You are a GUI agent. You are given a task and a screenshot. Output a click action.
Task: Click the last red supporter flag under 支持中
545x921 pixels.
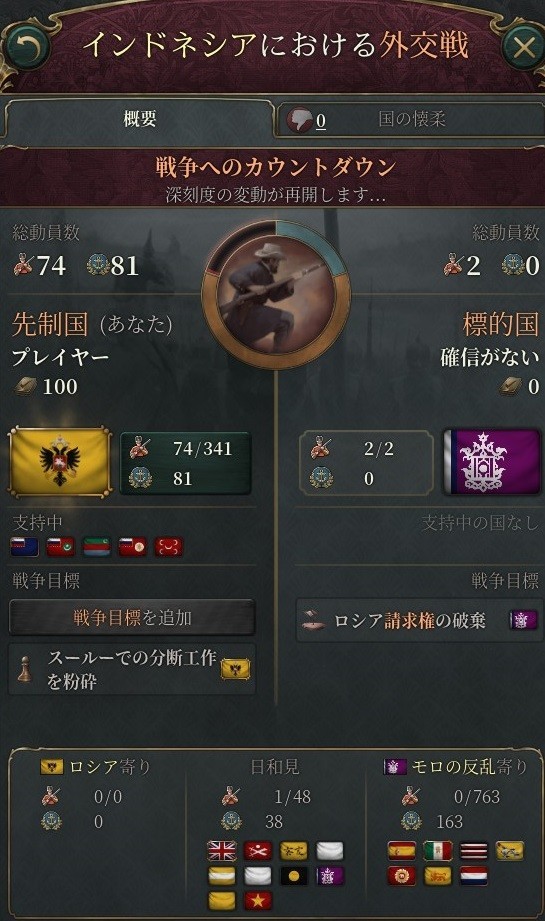pyautogui.click(x=169, y=546)
